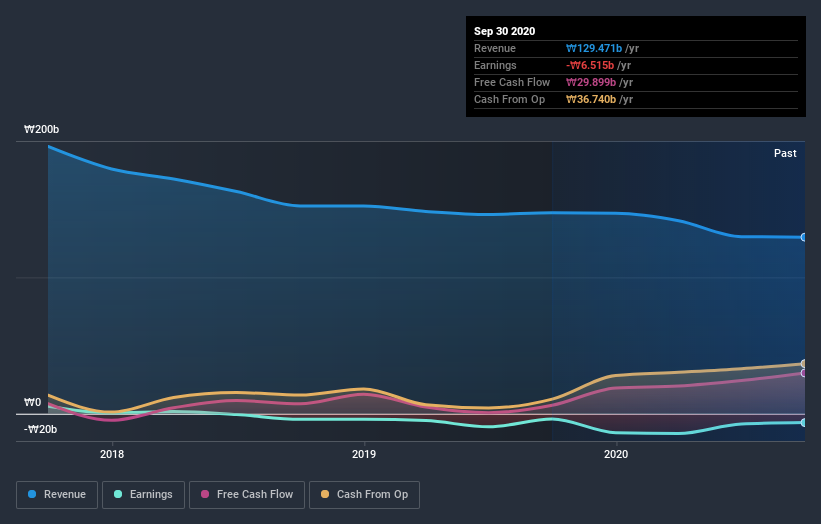Click the -₩6.515b earnings value

590,65
